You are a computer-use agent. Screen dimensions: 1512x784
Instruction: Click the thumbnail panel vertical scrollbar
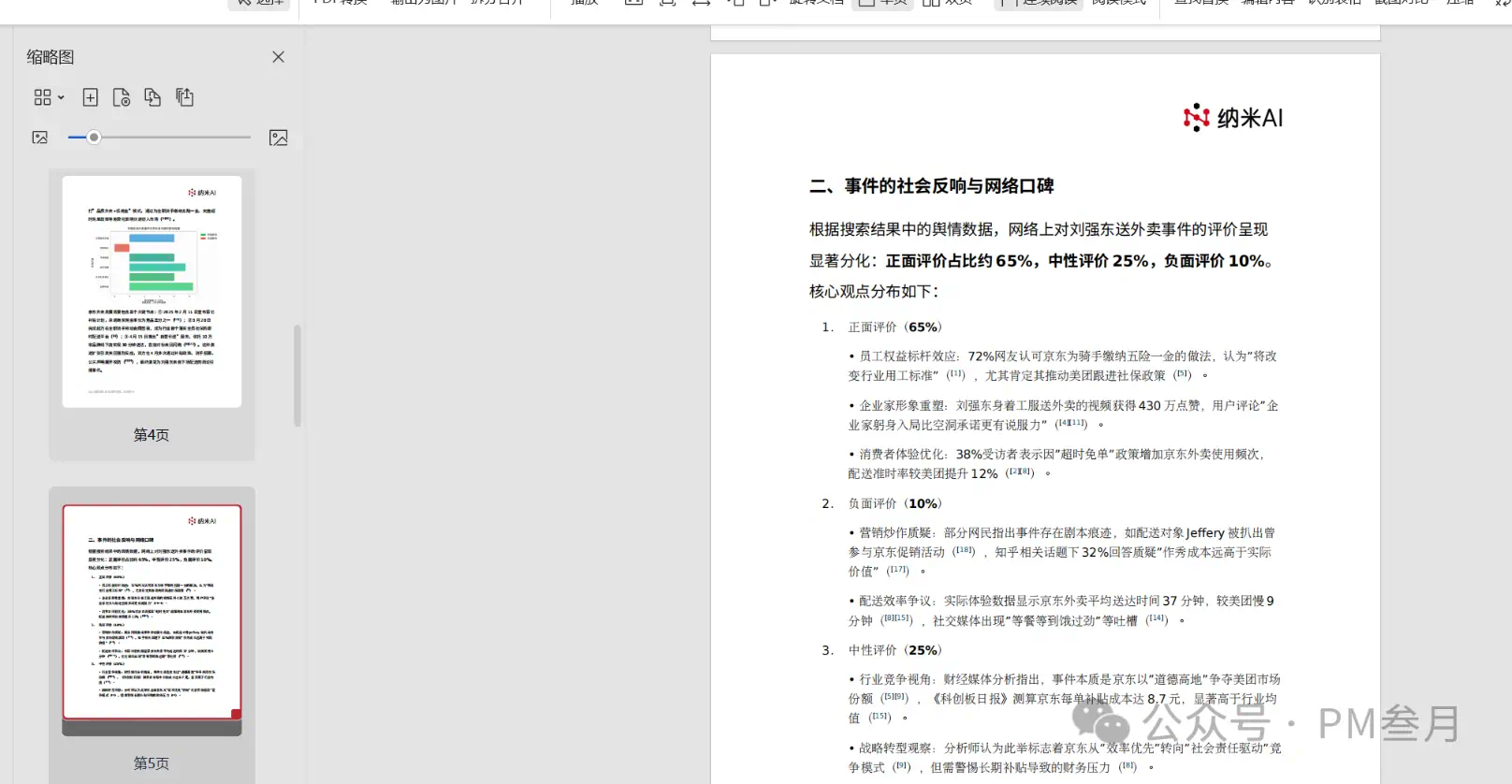tap(298, 375)
